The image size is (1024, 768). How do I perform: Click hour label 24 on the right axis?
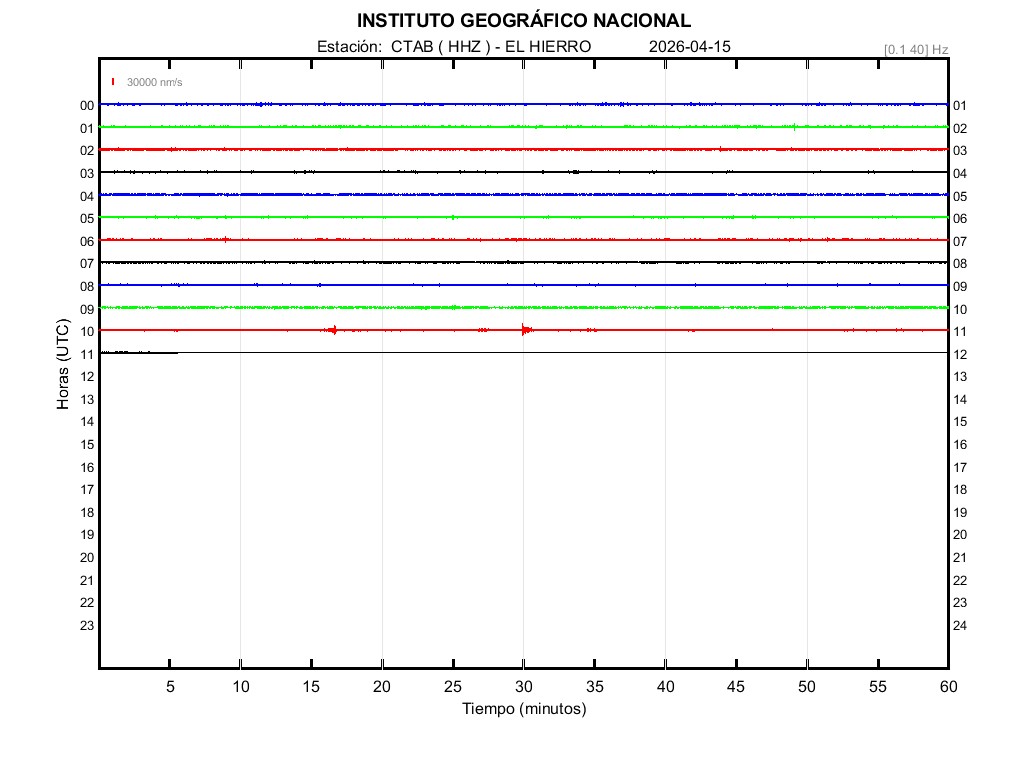click(960, 626)
